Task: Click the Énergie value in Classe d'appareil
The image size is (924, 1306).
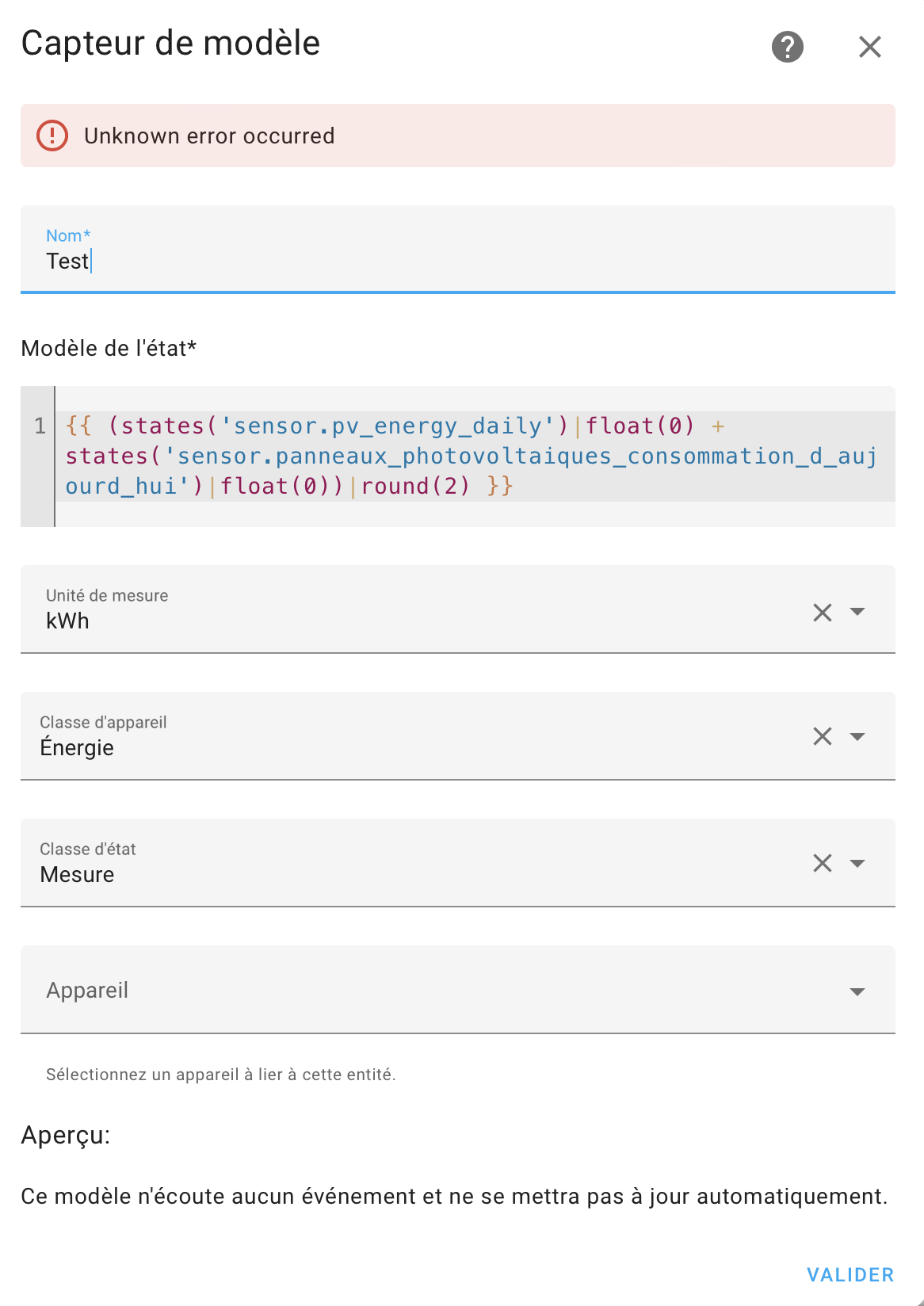Action: tap(77, 747)
